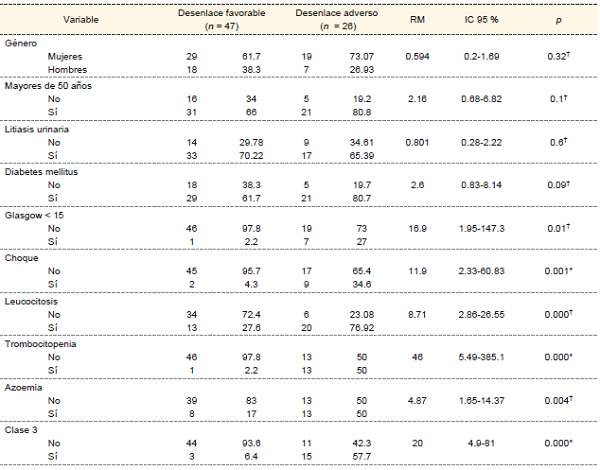600x470 pixels.
Task: Click the Azoemia row label
Action: (26, 385)
